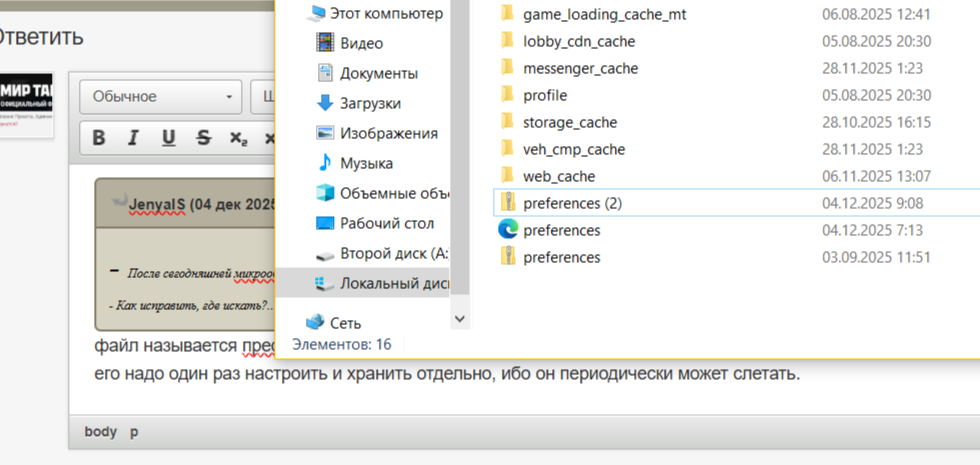Click the profile folder icon
Screen dimensions: 980x465
click(x=508, y=93)
